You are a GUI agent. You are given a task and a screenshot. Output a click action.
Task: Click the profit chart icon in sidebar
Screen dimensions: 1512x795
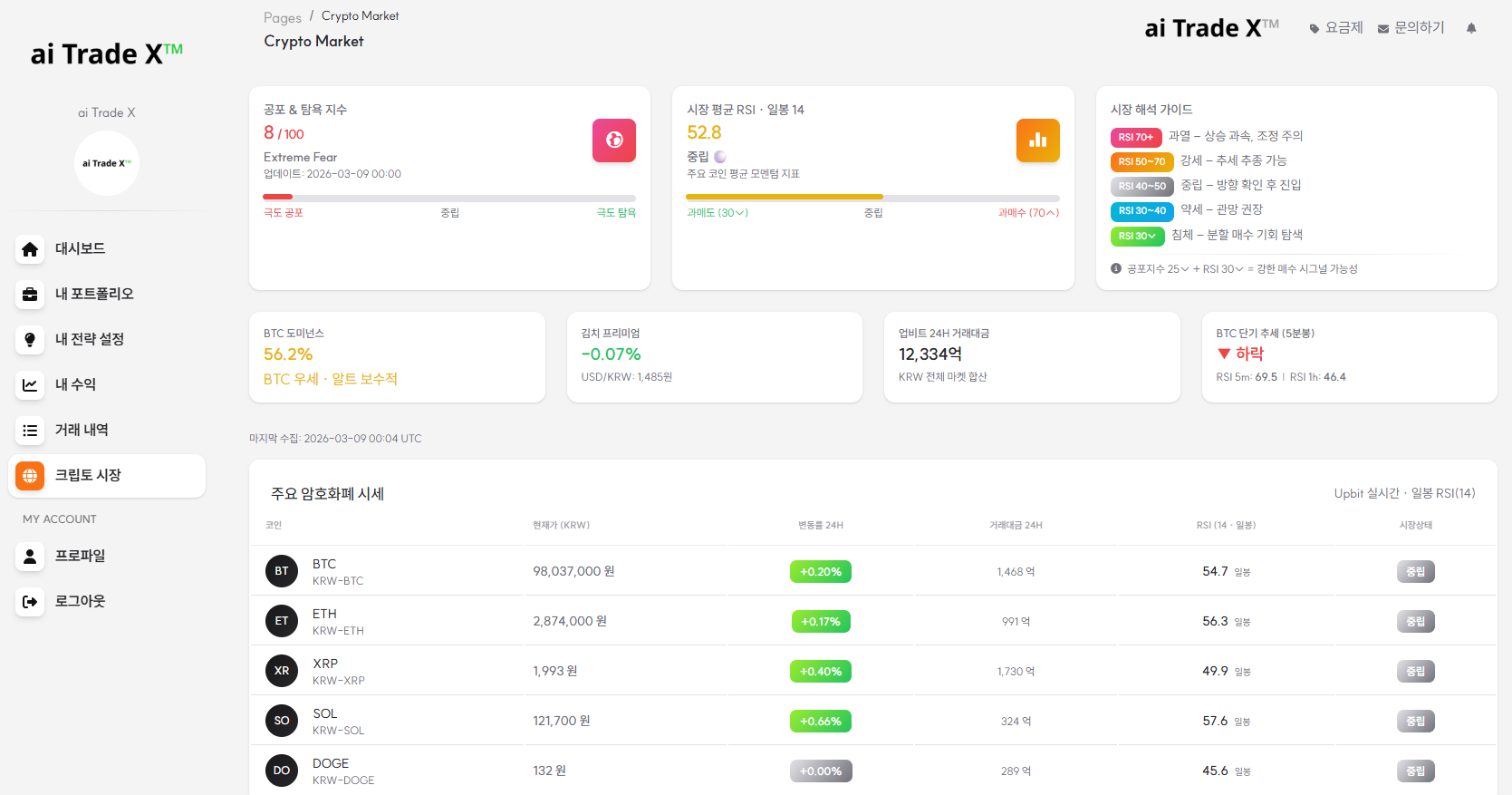(30, 385)
